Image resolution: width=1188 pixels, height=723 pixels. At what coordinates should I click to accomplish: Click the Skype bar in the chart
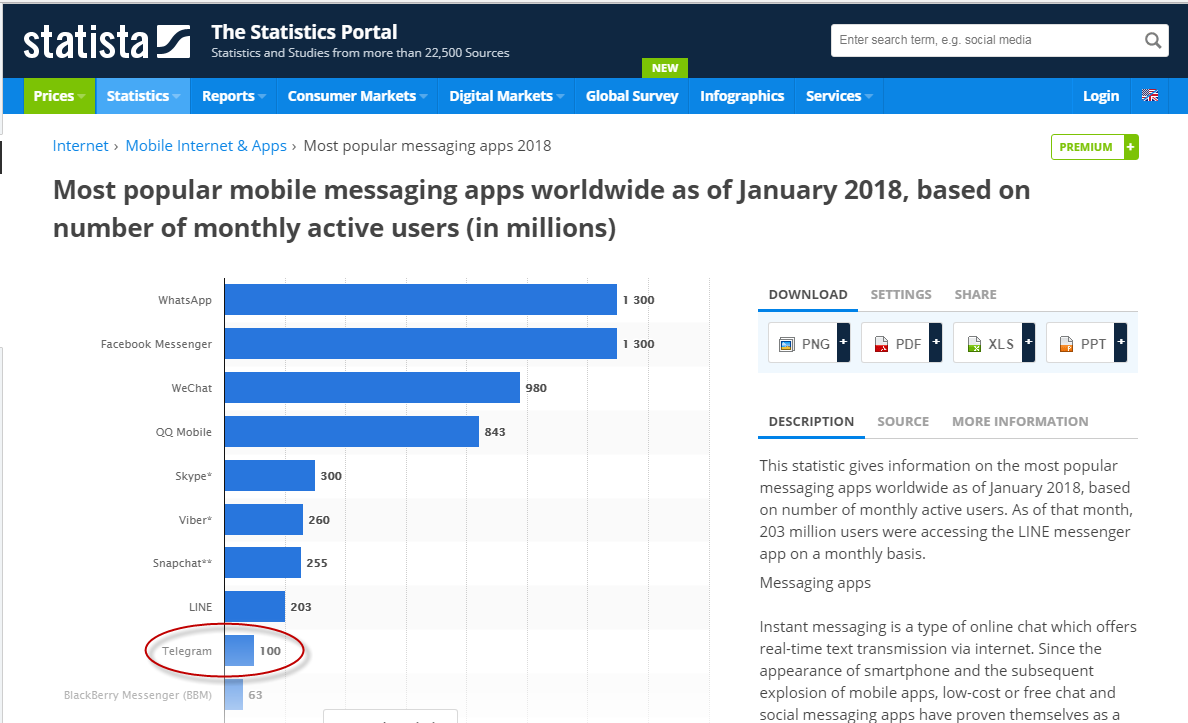tap(270, 475)
